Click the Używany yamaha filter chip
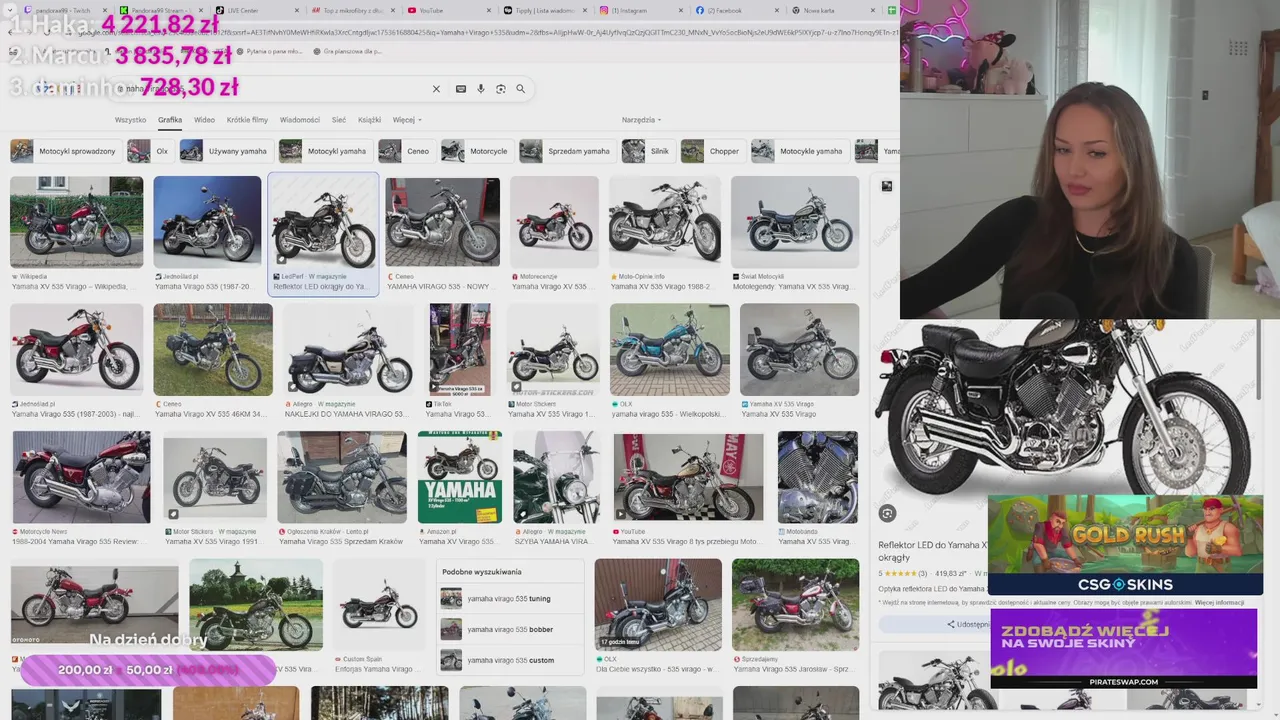1280x720 pixels. 226,151
